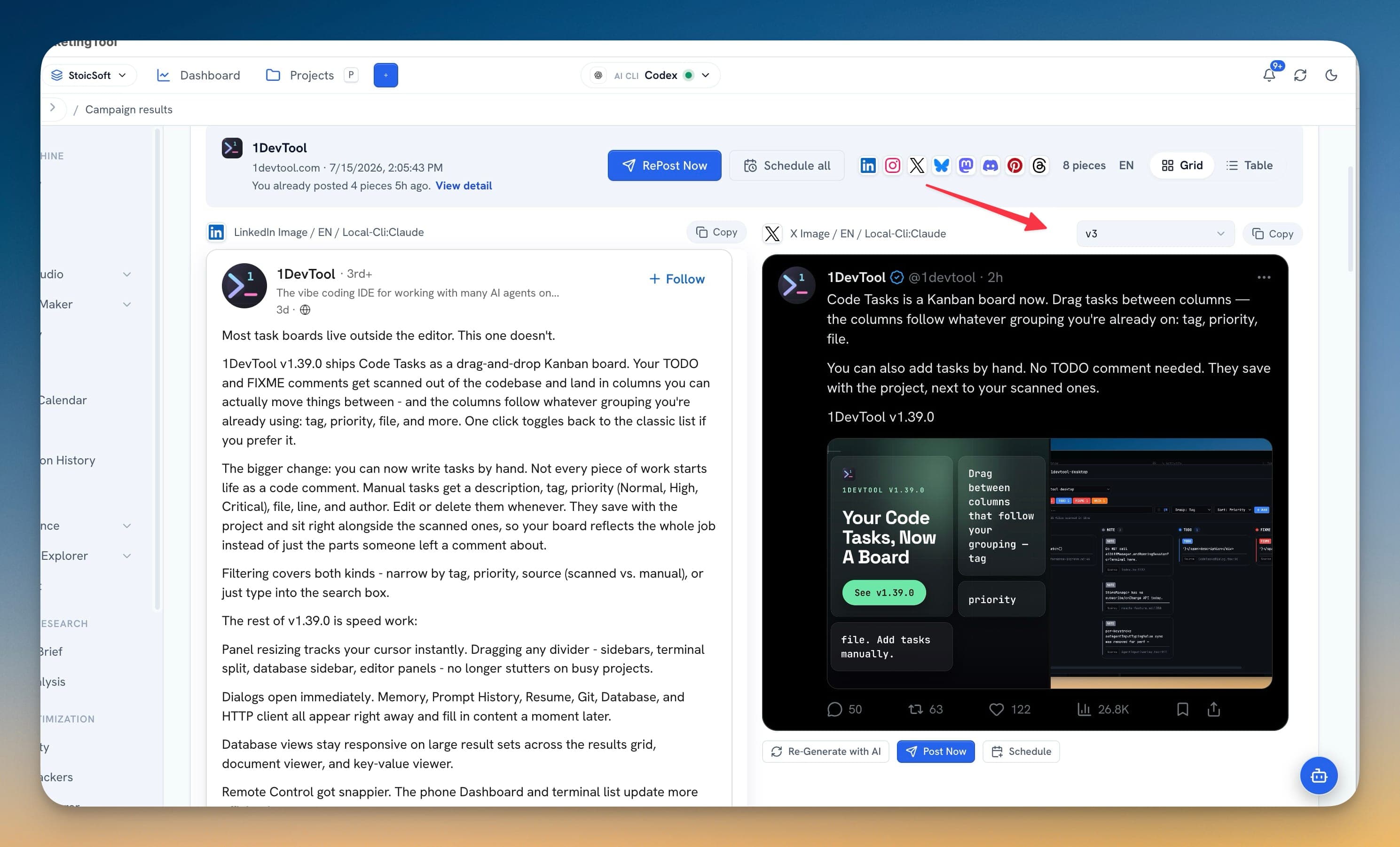The image size is (1400, 847).
Task: Click the Bluesky butterfly icon
Action: [941, 165]
